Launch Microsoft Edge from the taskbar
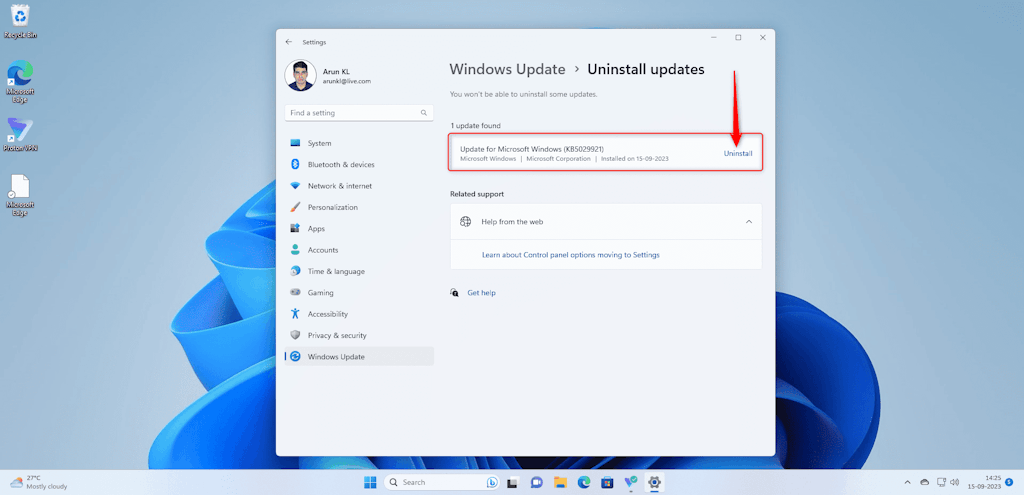The height and width of the screenshot is (495, 1024). 584,483
